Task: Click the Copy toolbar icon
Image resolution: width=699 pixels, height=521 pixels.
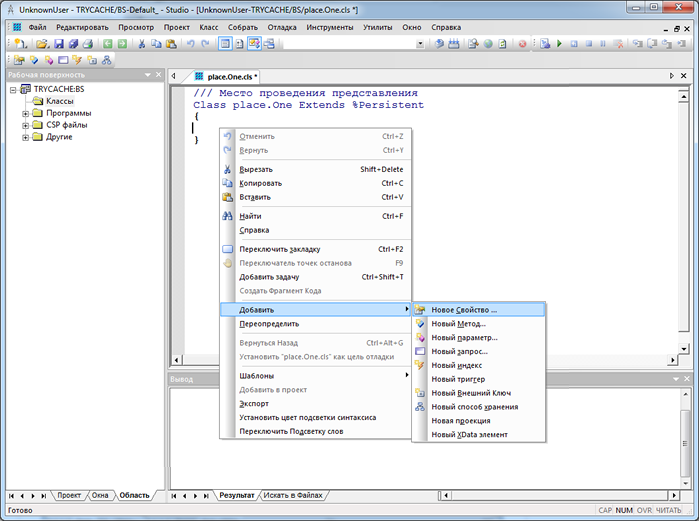Action: [156, 44]
